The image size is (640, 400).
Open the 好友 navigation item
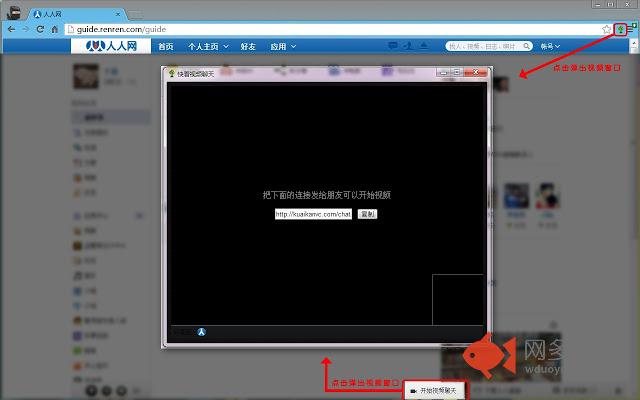248,47
